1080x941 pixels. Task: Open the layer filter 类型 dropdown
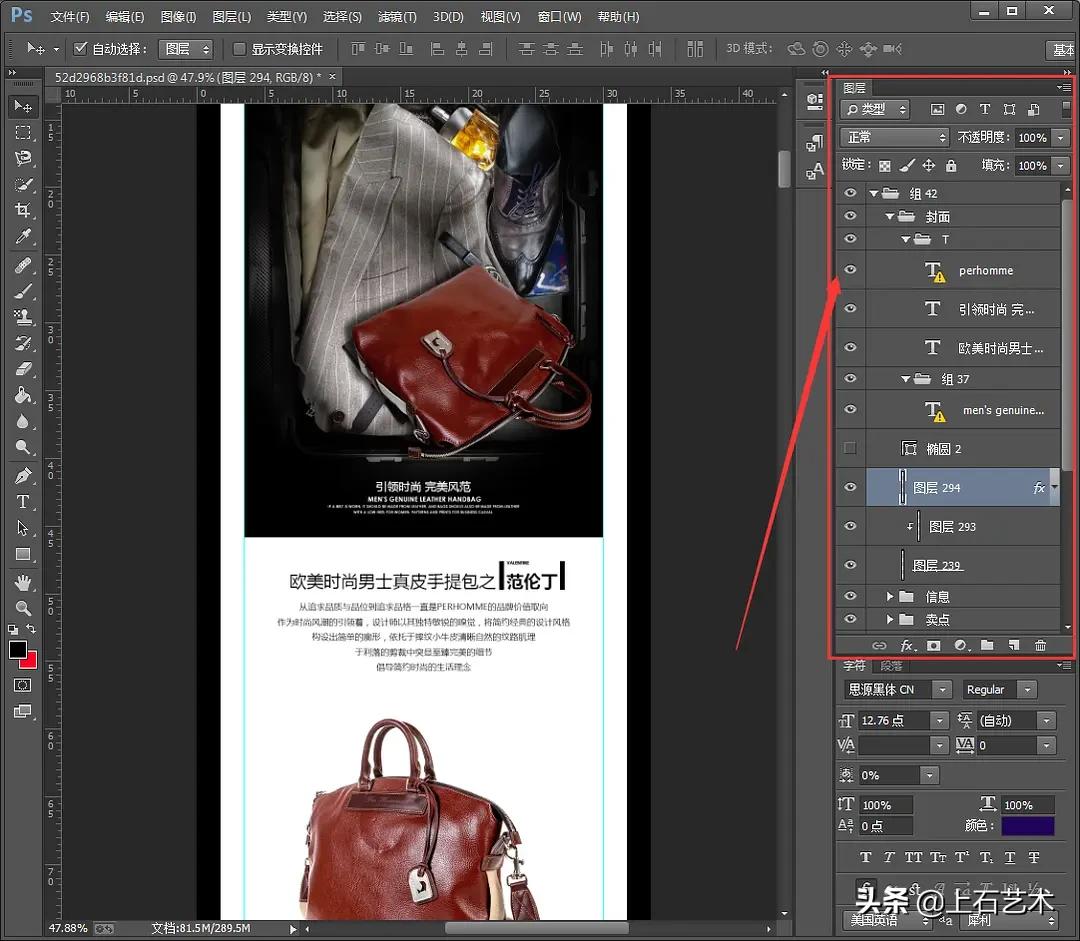[875, 109]
